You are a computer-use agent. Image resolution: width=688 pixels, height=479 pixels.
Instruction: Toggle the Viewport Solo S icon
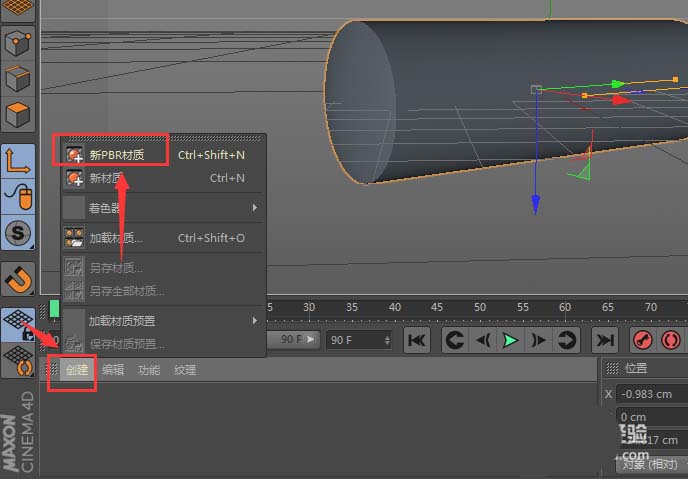point(18,233)
